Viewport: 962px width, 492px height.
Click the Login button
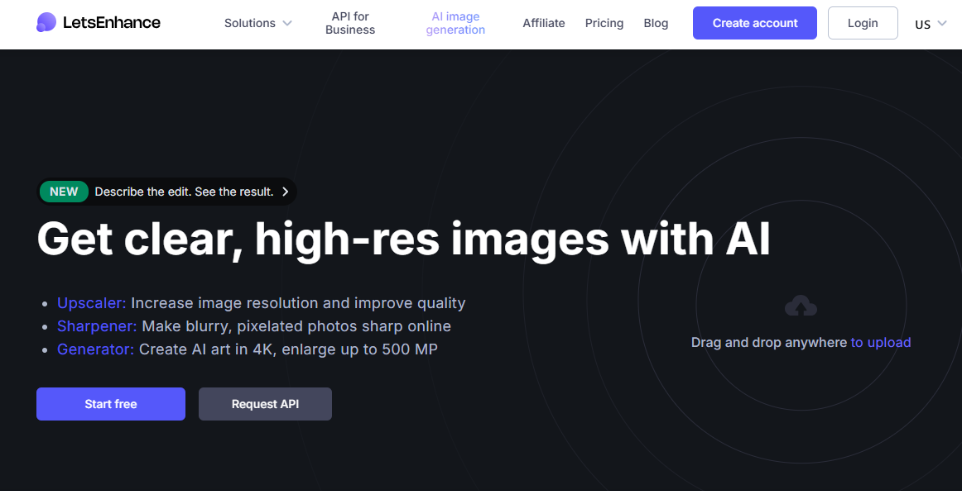click(x=862, y=23)
